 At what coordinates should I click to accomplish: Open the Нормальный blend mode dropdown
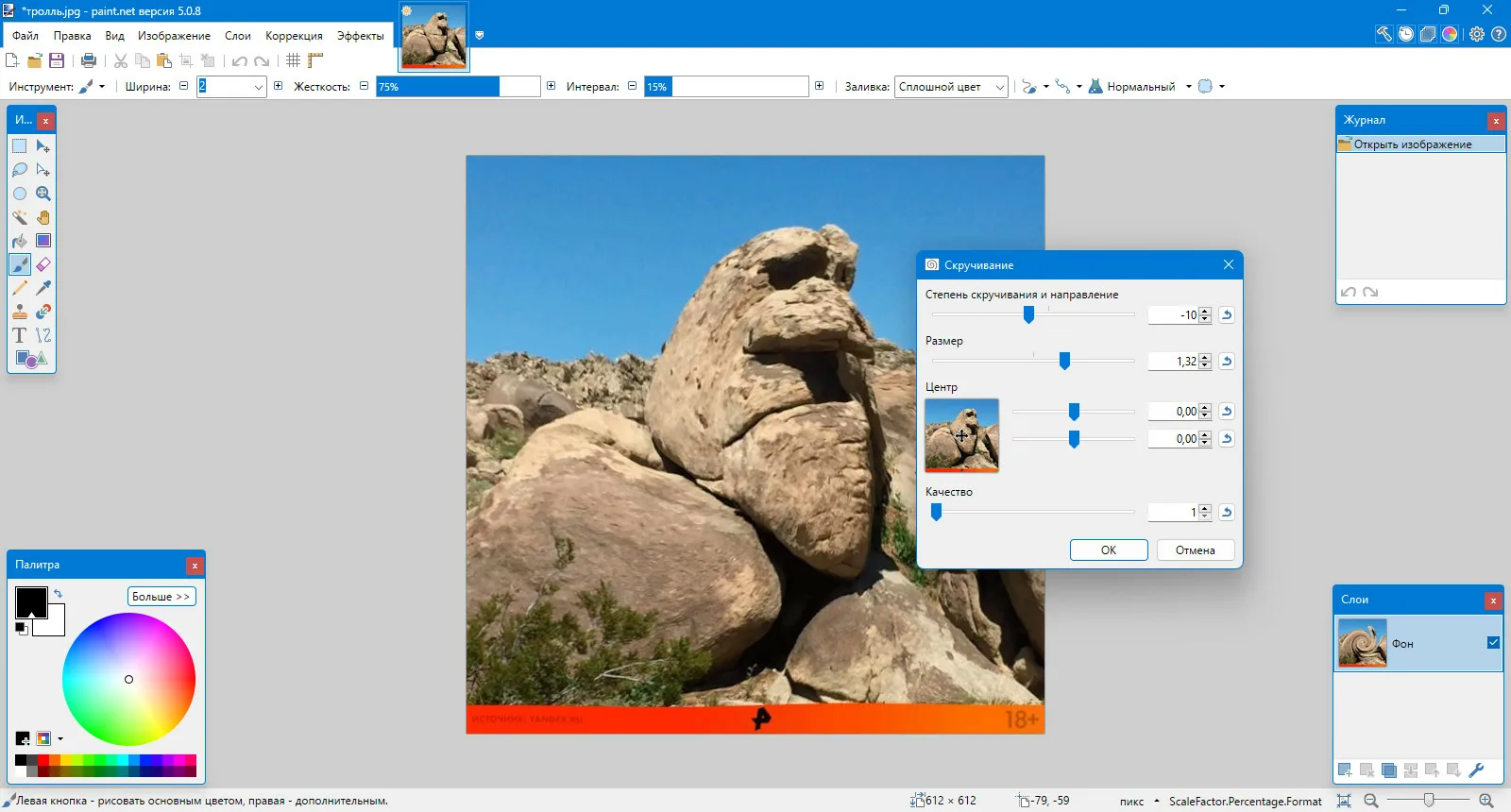pyautogui.click(x=1188, y=87)
